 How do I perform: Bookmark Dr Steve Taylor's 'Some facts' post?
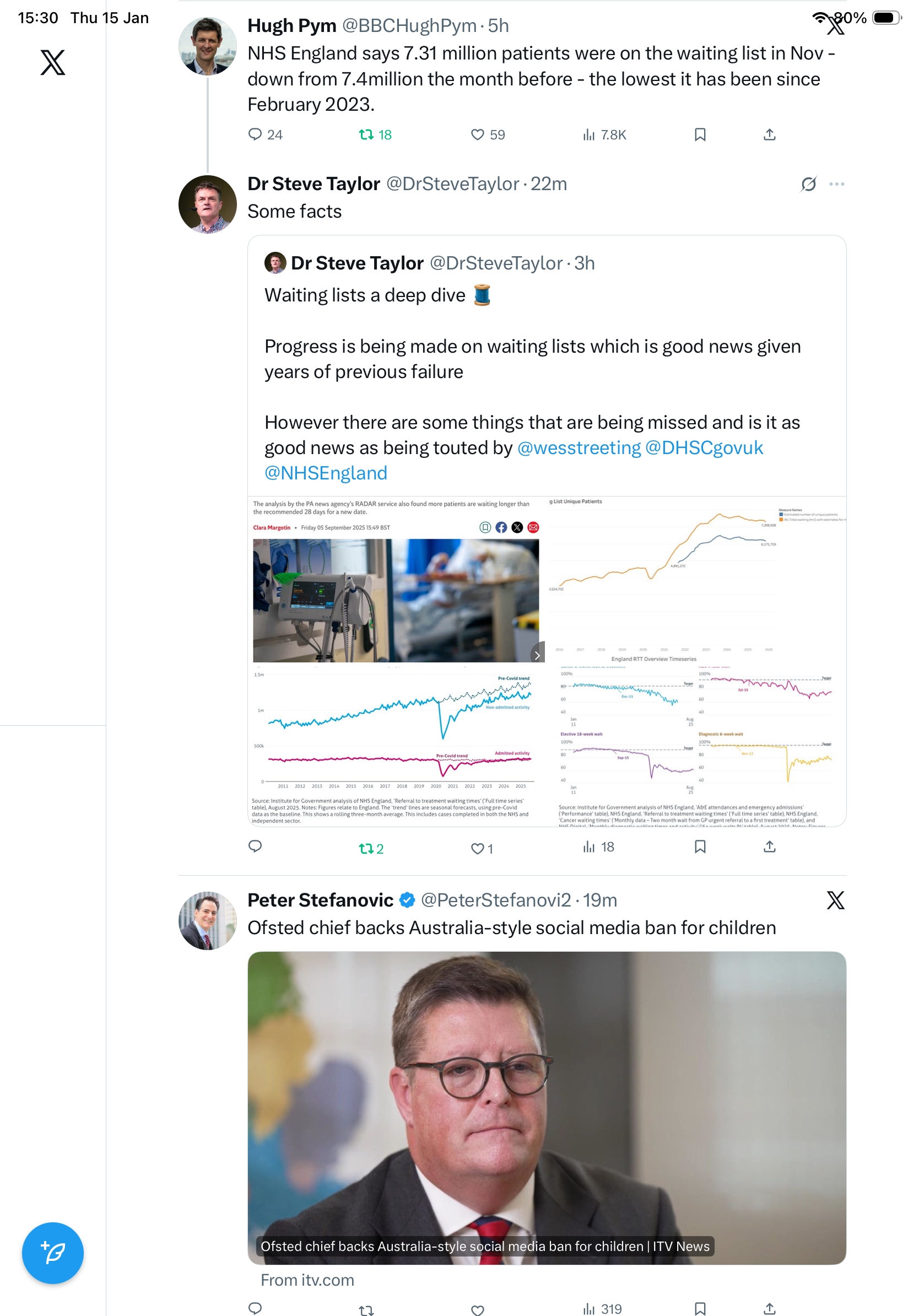(x=700, y=846)
